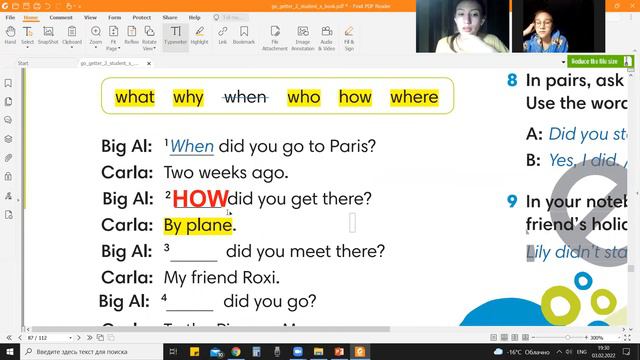This screenshot has width=640, height=360.
Task: Expand the Select tool dropdown arrow
Action: pyautogui.click(x=27, y=48)
